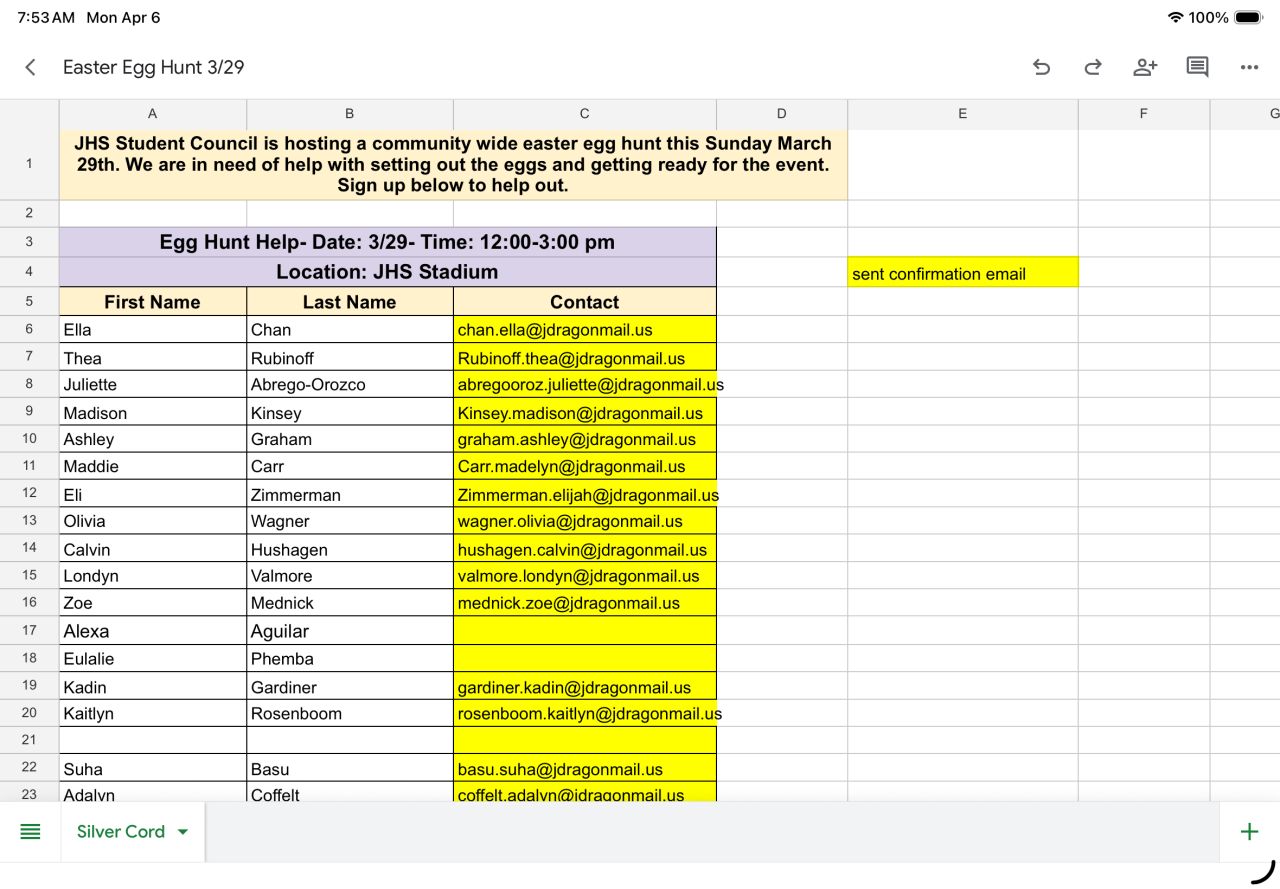Image resolution: width=1280 pixels, height=889 pixels.
Task: Select abregooroz.juliette@jdragonmail.us email cell
Action: coord(585,385)
